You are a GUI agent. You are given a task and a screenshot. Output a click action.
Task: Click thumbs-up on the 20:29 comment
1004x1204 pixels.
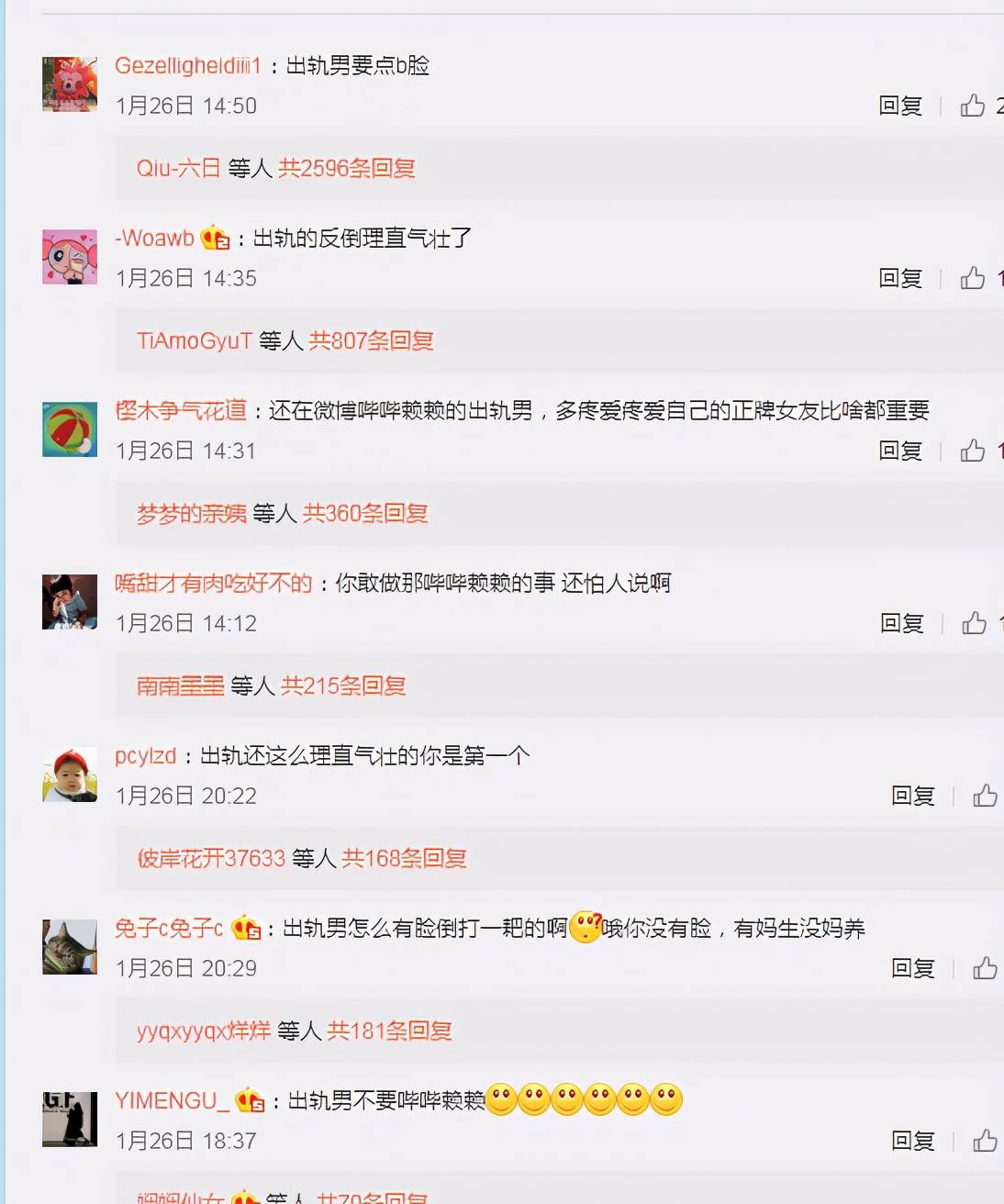985,968
